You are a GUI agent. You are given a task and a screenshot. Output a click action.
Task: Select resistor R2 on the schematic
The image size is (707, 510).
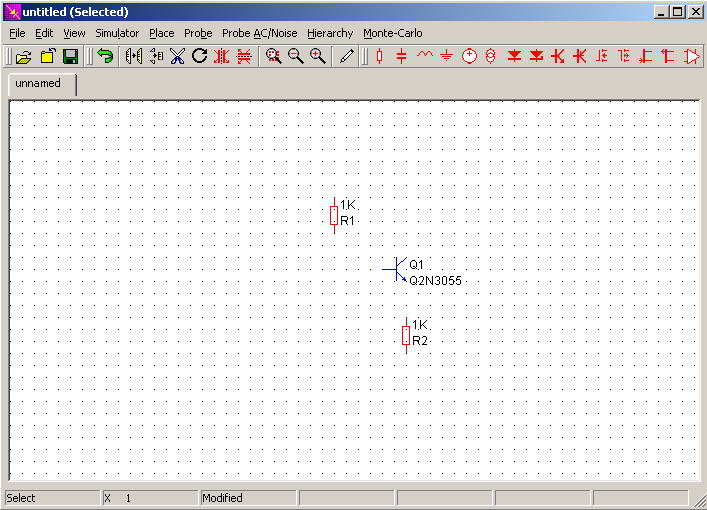(x=406, y=335)
